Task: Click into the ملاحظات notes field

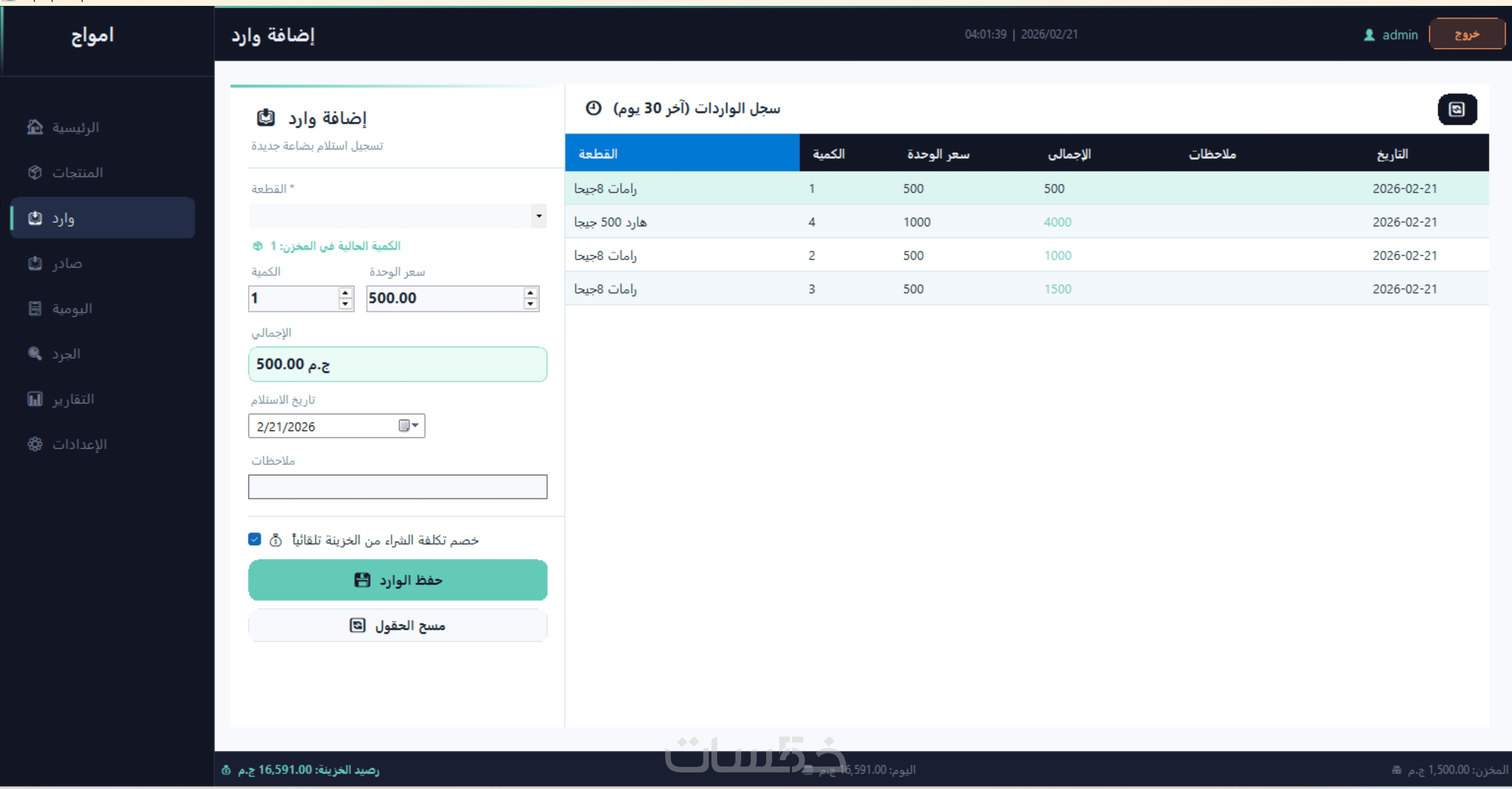Action: (x=397, y=487)
